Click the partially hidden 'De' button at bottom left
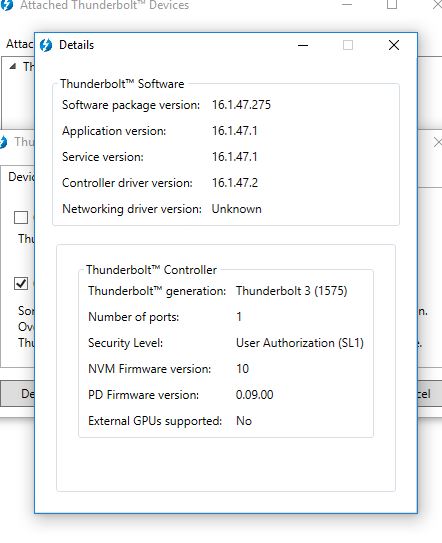Screen dimensions: 442x543 pos(17,393)
